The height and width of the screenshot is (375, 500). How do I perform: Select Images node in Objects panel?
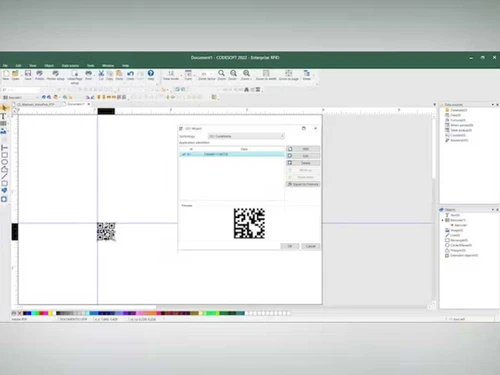[454, 230]
